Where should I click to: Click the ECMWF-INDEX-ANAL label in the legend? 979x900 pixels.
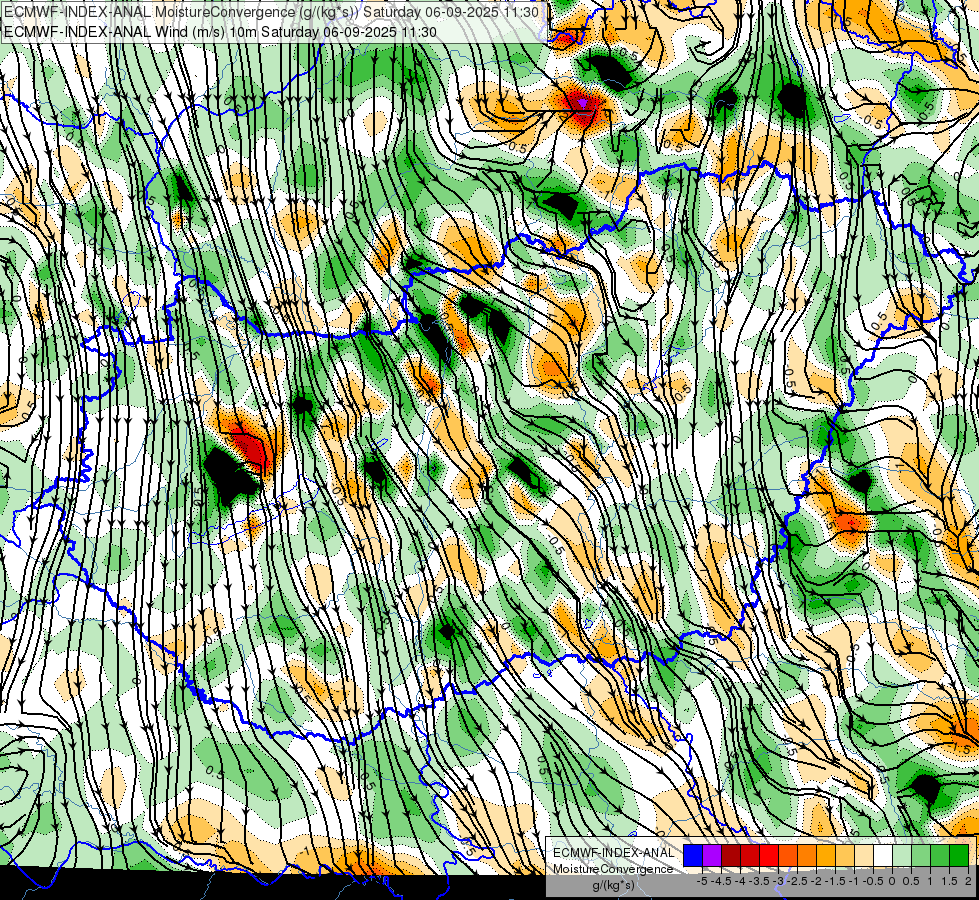point(614,853)
